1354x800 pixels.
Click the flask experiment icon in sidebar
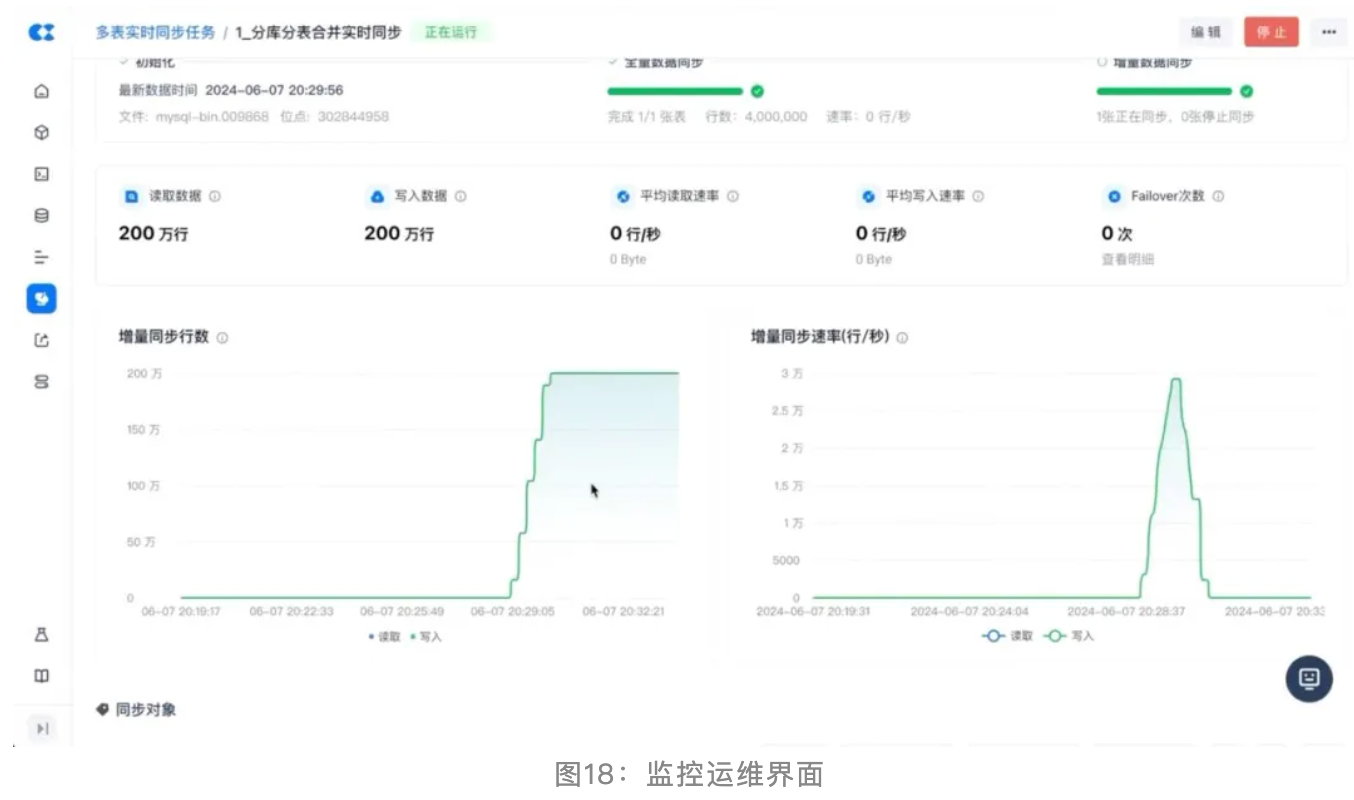click(41, 635)
